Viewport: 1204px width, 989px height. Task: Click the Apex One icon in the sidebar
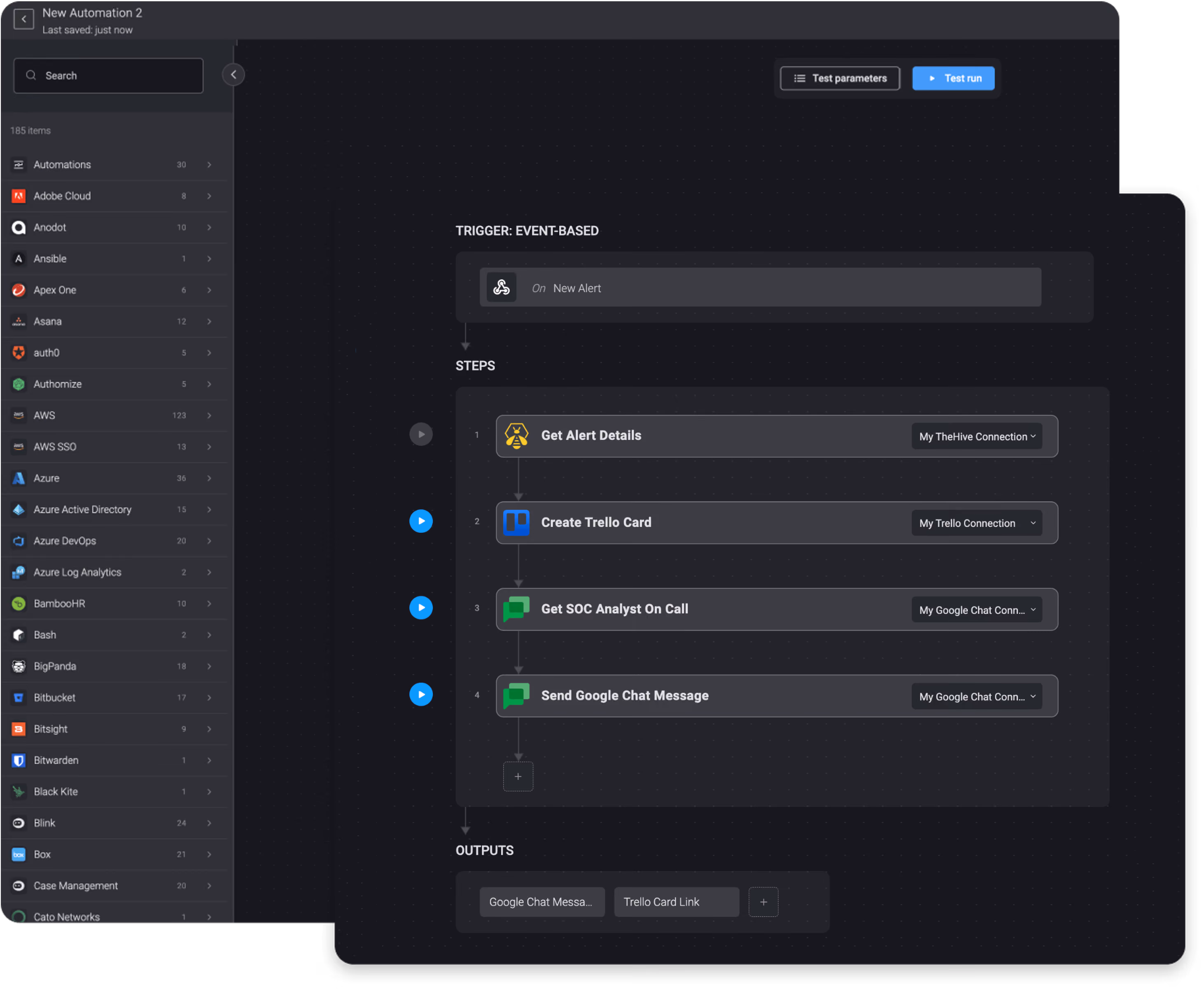[19, 290]
